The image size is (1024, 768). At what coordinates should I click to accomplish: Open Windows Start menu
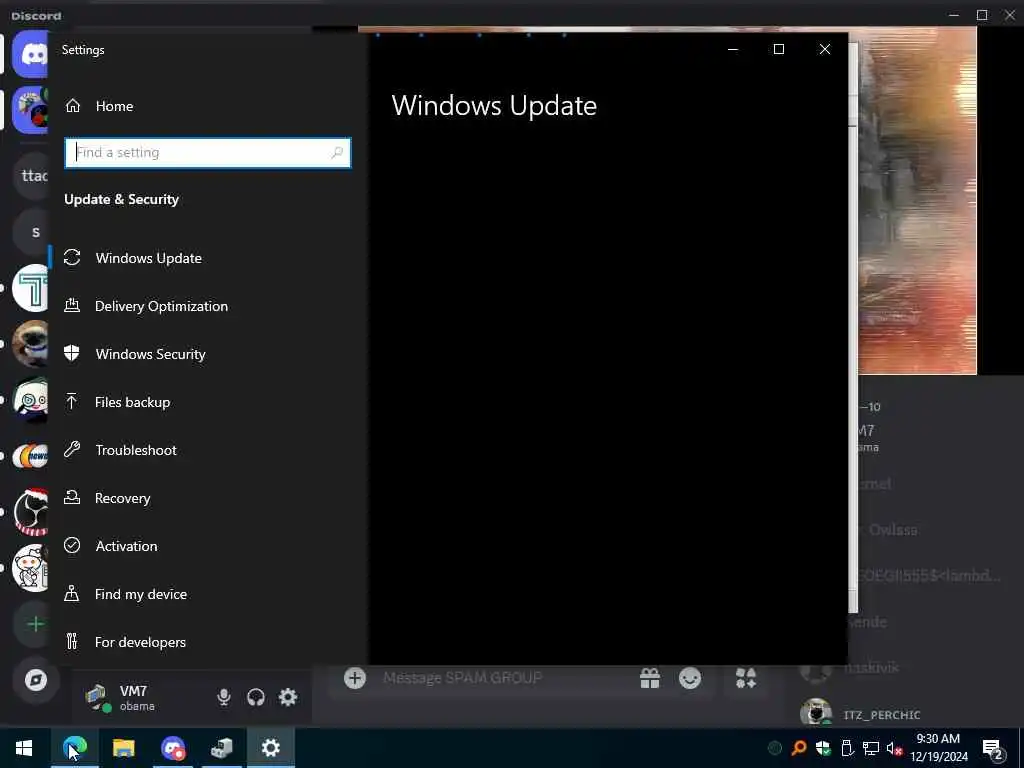[x=24, y=748]
